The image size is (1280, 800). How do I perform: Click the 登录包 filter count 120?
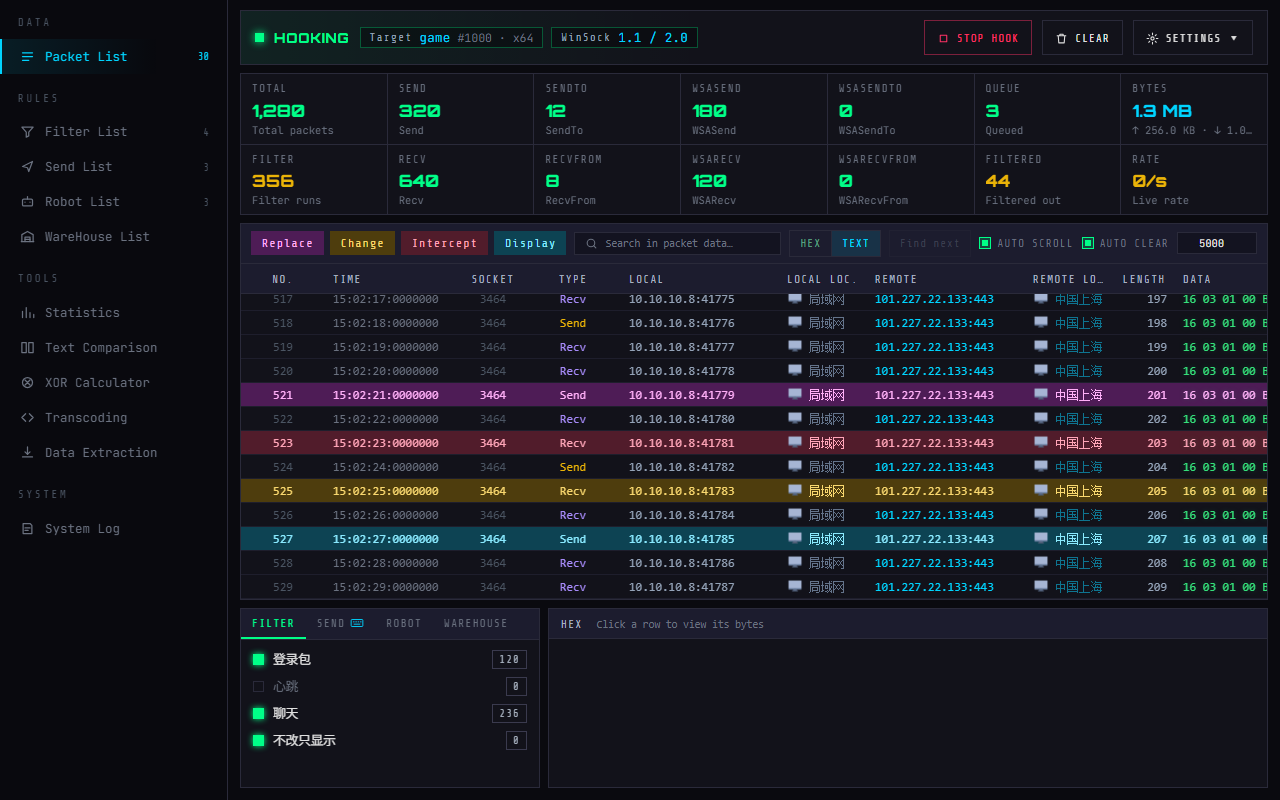pyautogui.click(x=509, y=660)
